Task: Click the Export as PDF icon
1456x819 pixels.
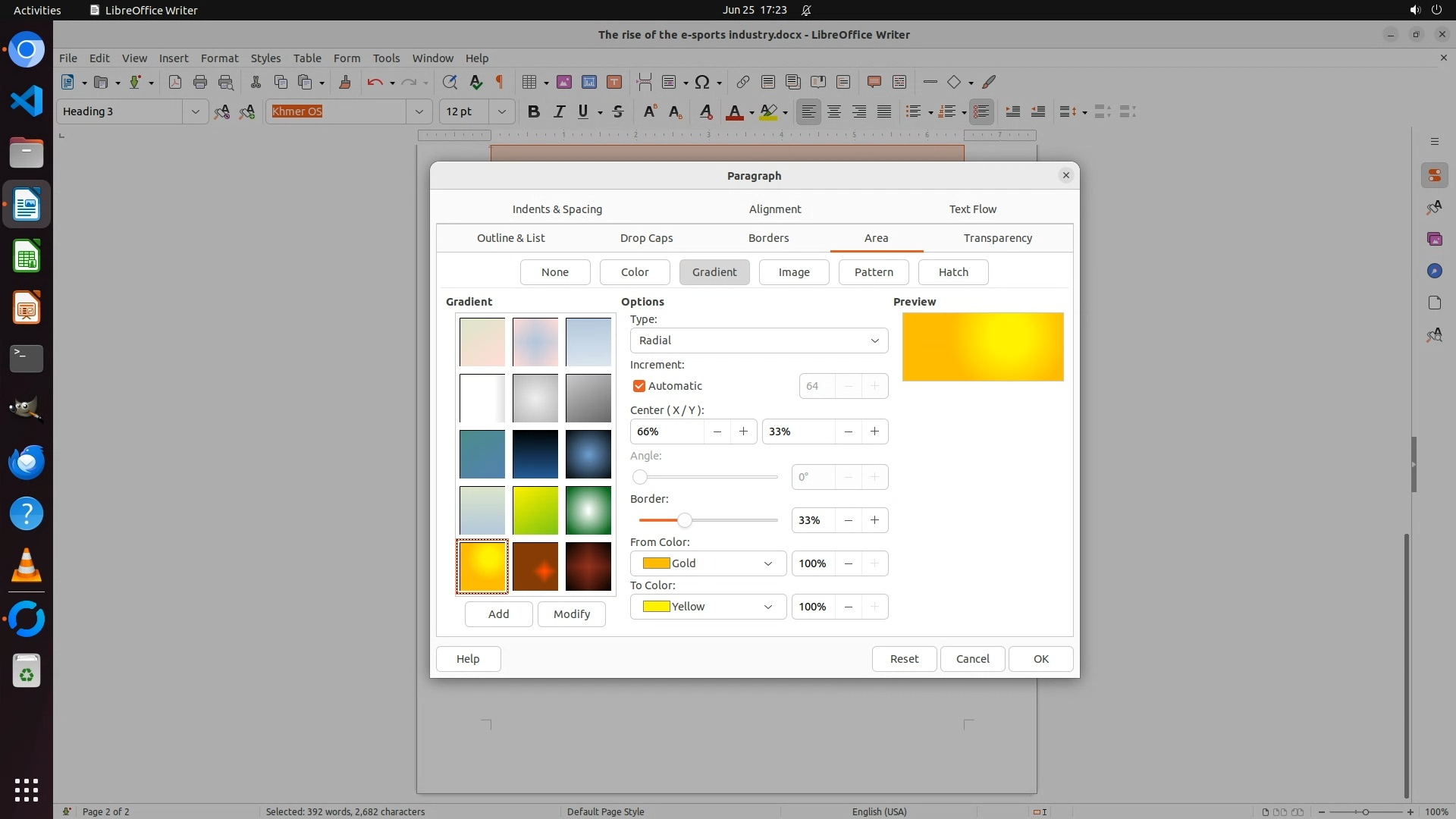Action: click(175, 82)
